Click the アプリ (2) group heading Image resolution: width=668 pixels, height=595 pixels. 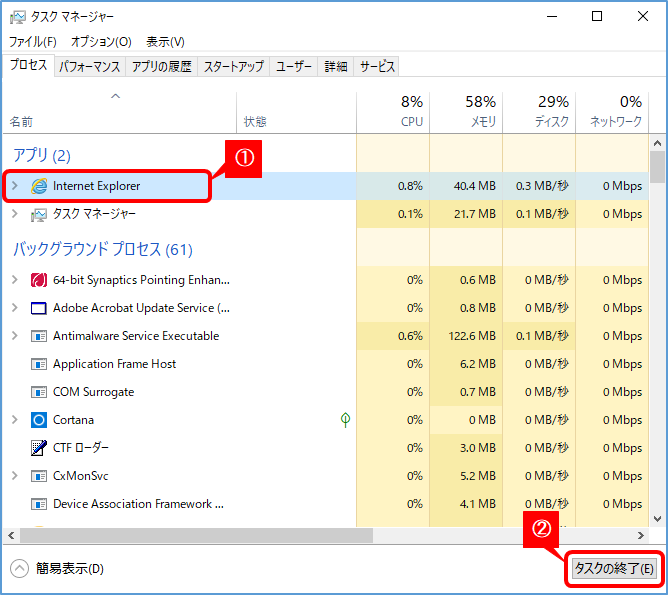[42, 155]
